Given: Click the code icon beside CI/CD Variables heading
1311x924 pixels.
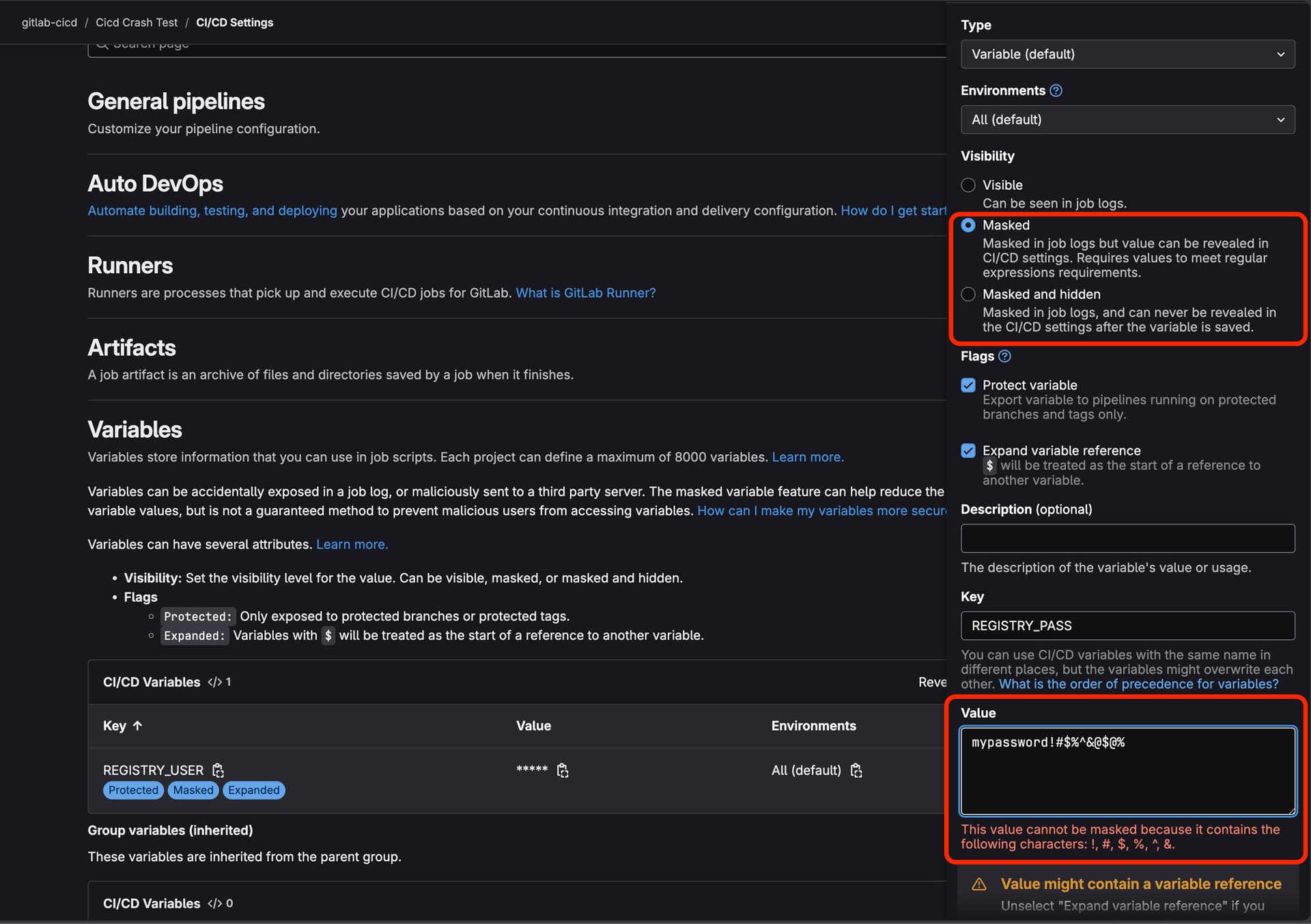Looking at the screenshot, I should coord(214,682).
